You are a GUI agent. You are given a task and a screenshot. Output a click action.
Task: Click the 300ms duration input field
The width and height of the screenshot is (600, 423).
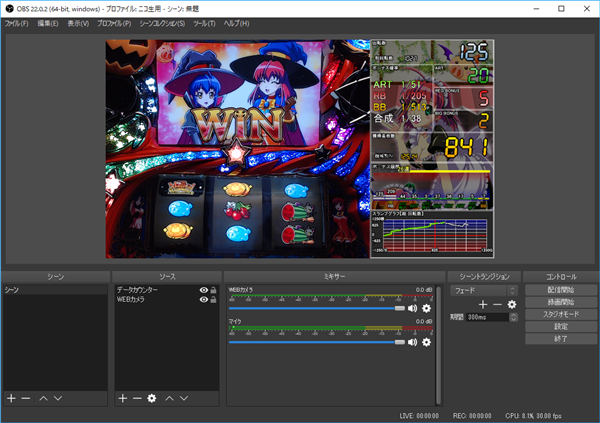(488, 317)
